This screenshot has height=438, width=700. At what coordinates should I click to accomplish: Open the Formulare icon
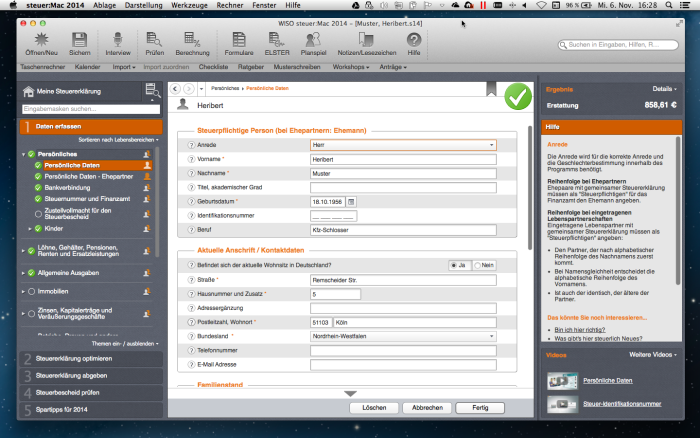pyautogui.click(x=238, y=39)
